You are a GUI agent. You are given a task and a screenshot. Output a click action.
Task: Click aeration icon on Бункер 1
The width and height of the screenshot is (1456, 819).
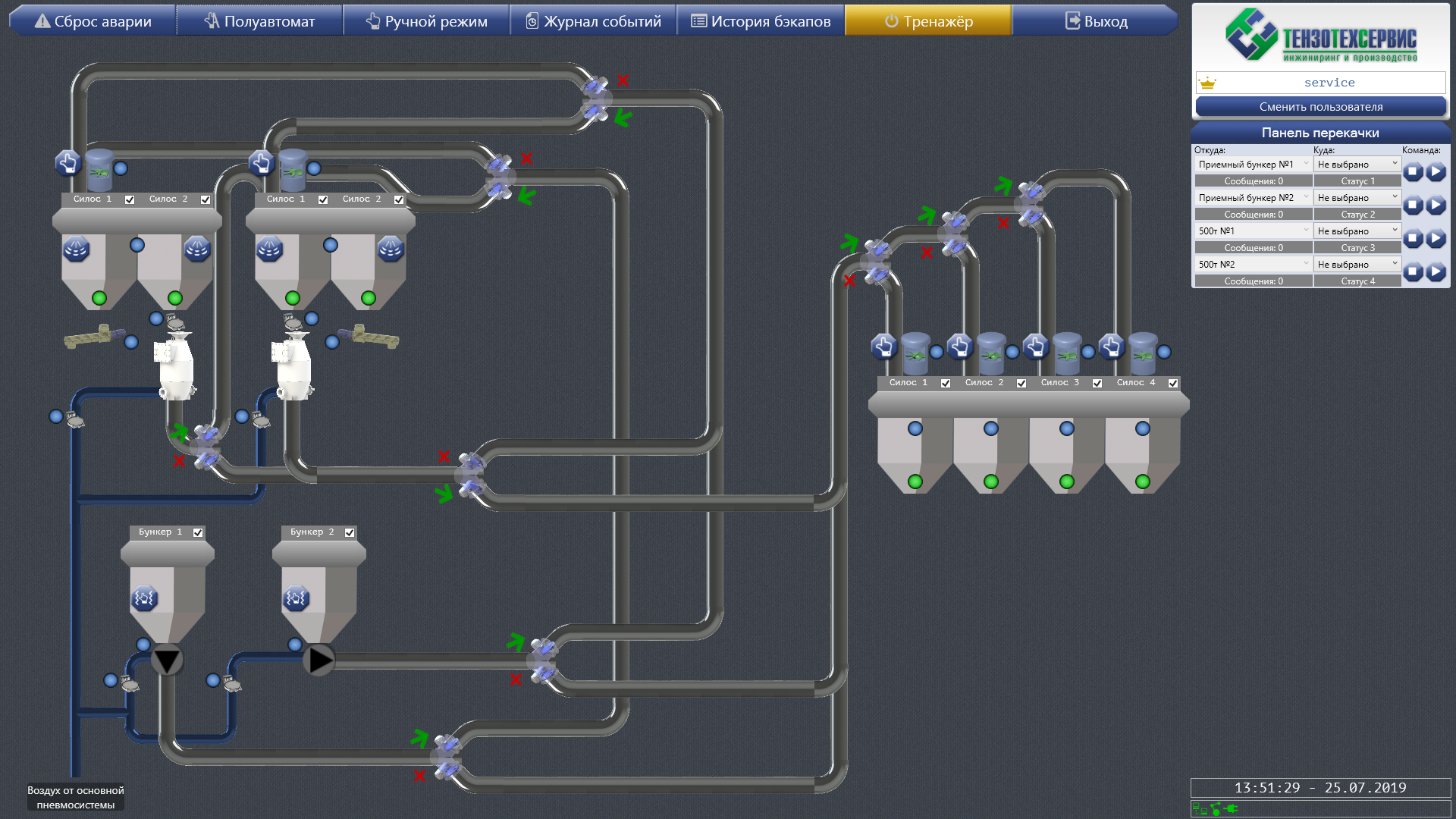point(144,598)
